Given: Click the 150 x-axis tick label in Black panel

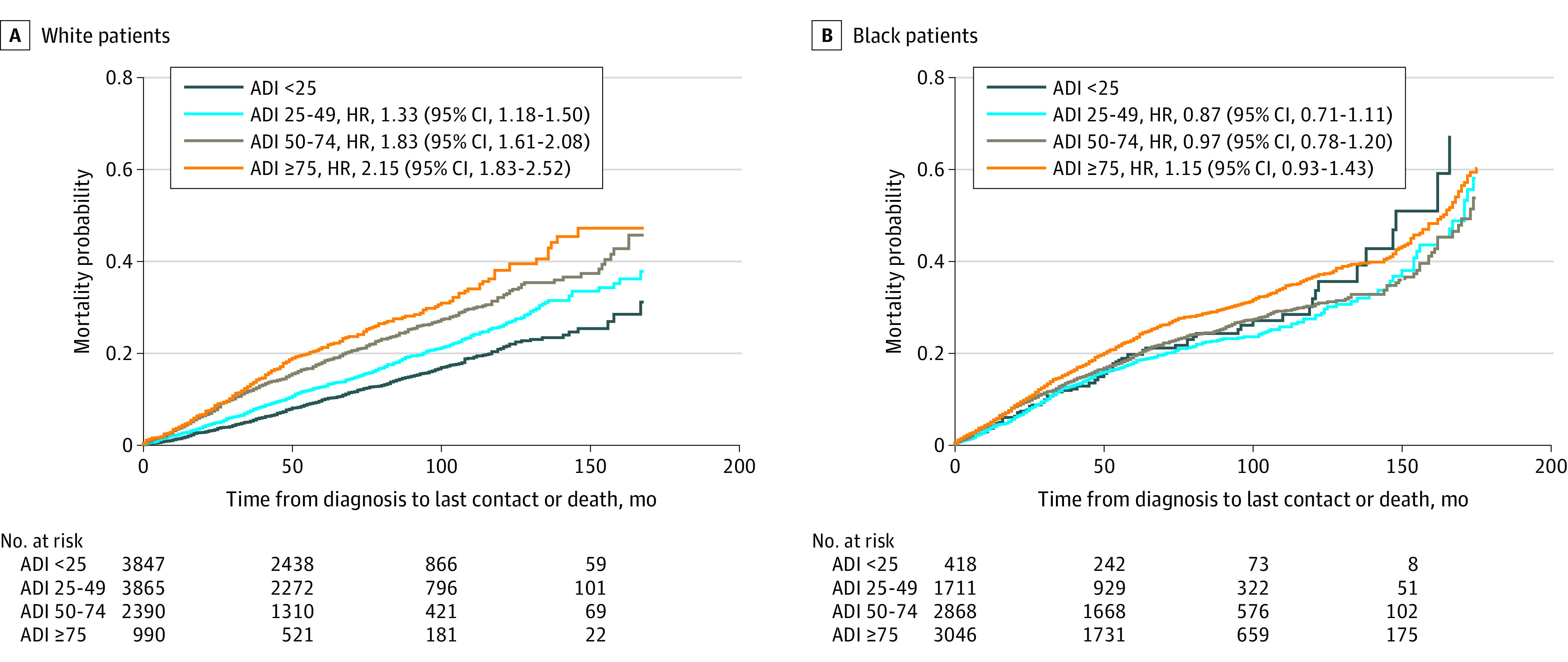Looking at the screenshot, I should click(1402, 466).
